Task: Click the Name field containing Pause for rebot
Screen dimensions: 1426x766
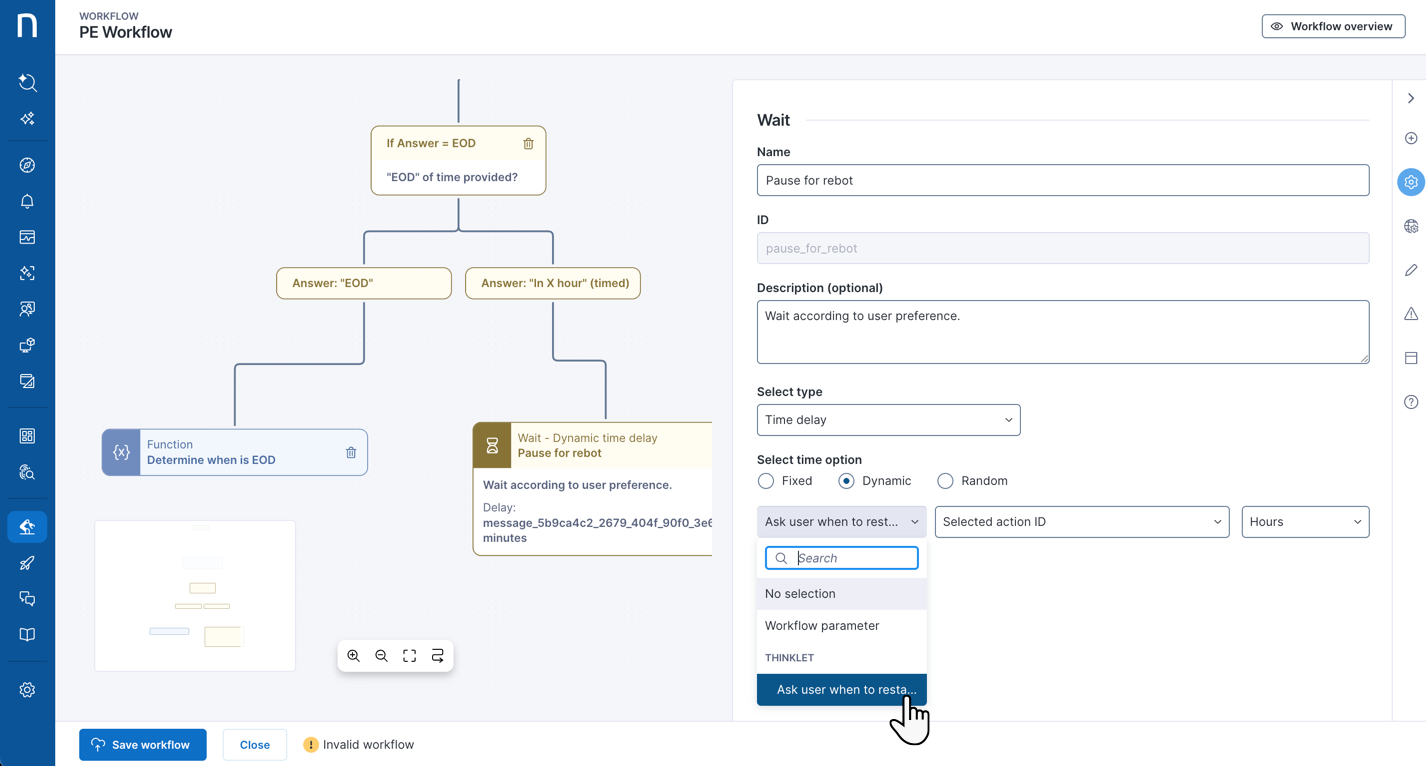Action: [1062, 181]
